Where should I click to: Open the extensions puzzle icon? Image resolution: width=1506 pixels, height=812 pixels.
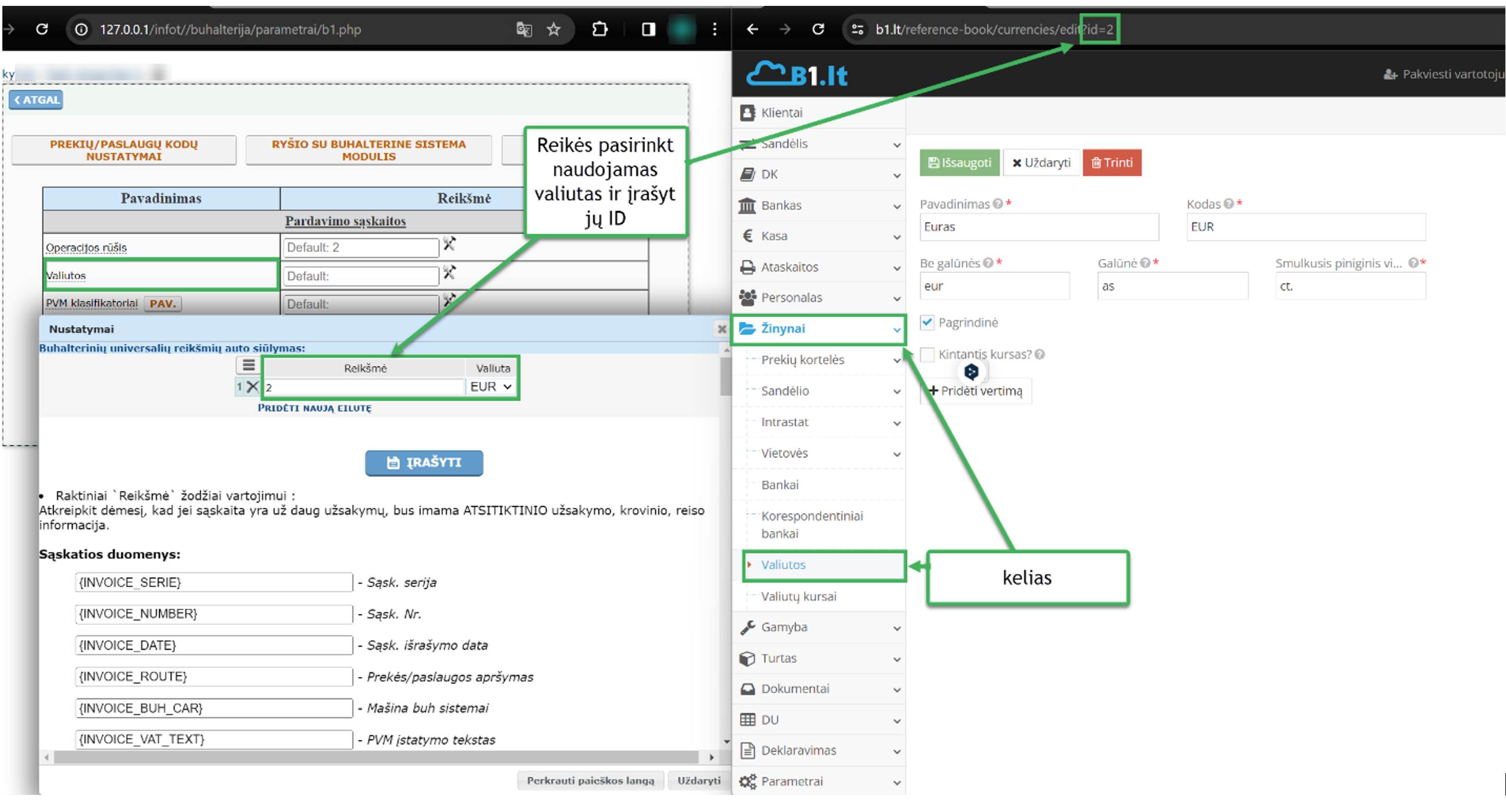[600, 29]
